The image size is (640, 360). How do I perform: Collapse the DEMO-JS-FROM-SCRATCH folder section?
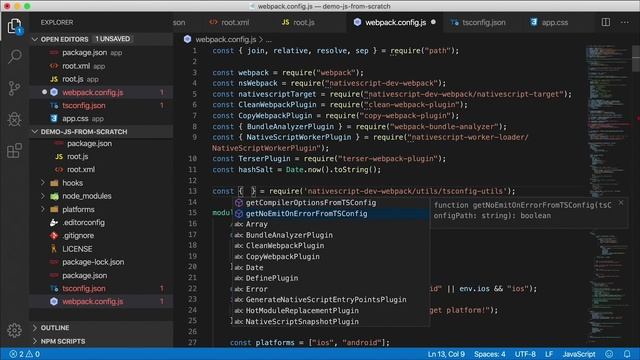[x=35, y=132]
